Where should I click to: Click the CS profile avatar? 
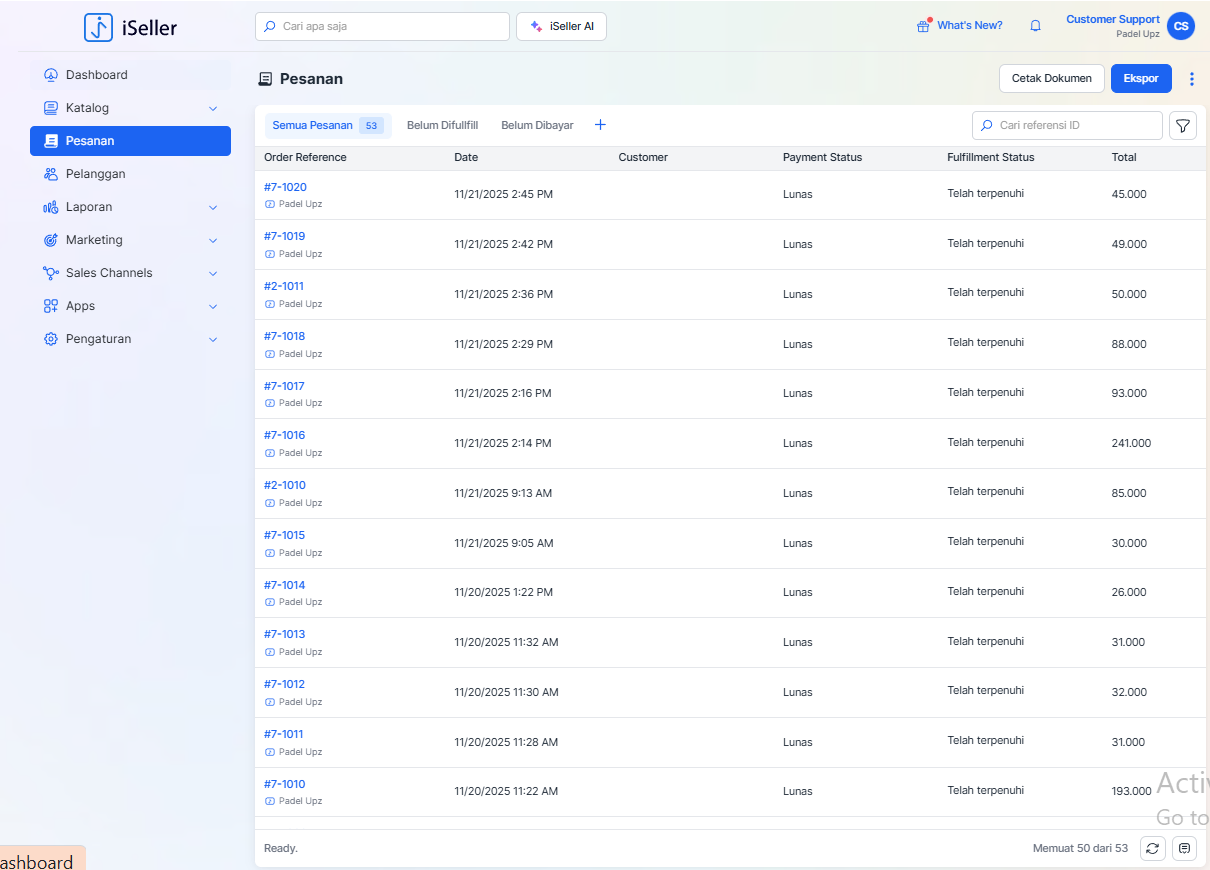click(x=1181, y=26)
